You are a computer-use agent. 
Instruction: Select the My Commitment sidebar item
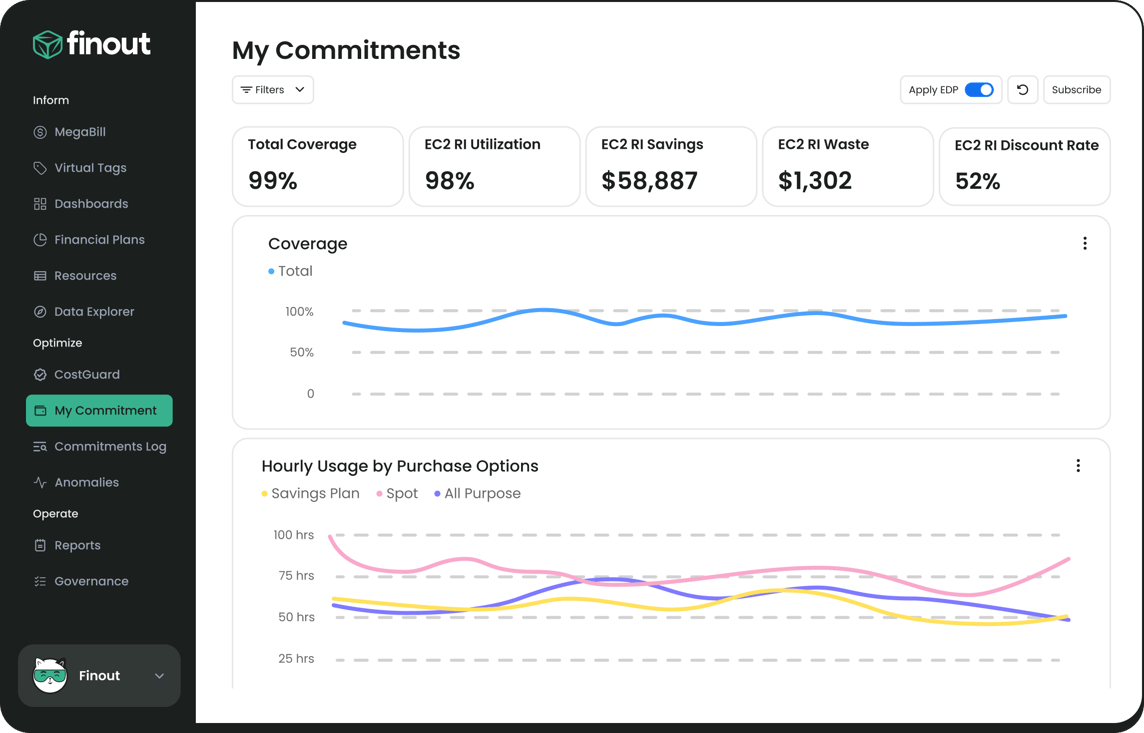pos(99,411)
